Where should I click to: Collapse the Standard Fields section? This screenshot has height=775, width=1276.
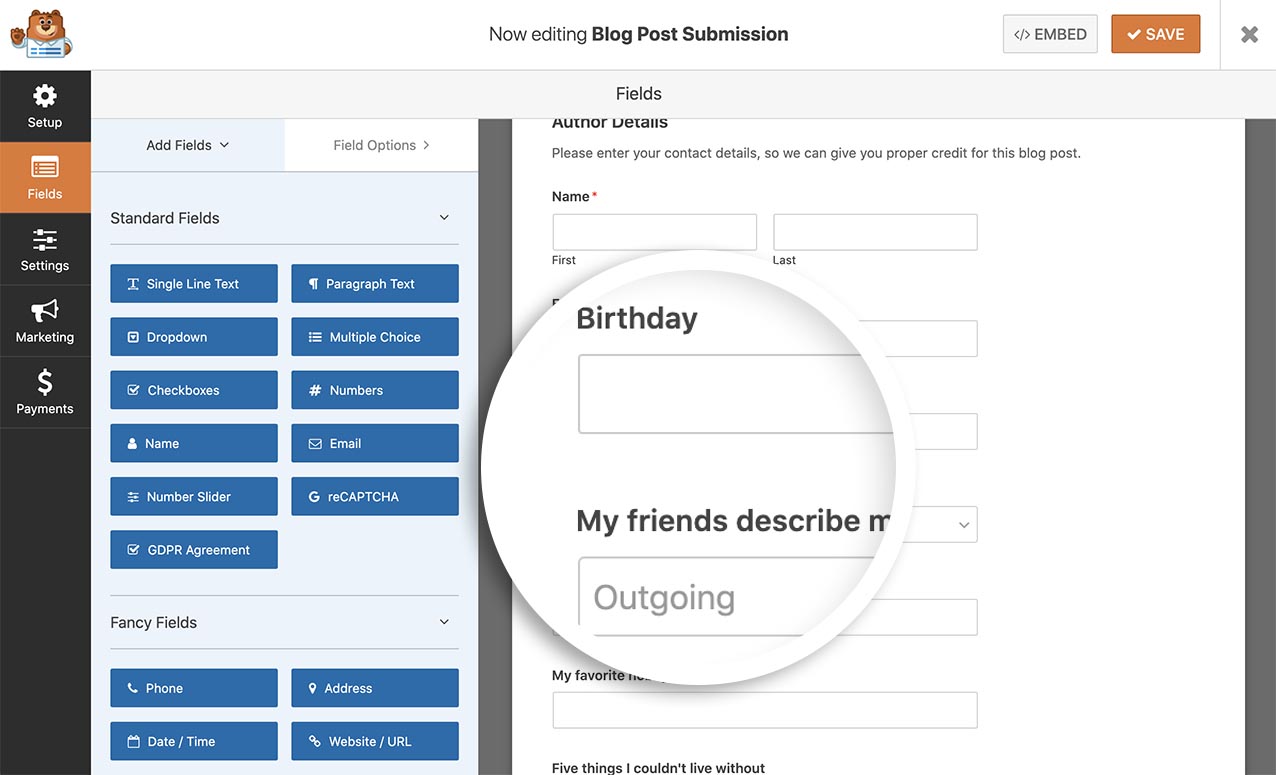coord(444,217)
